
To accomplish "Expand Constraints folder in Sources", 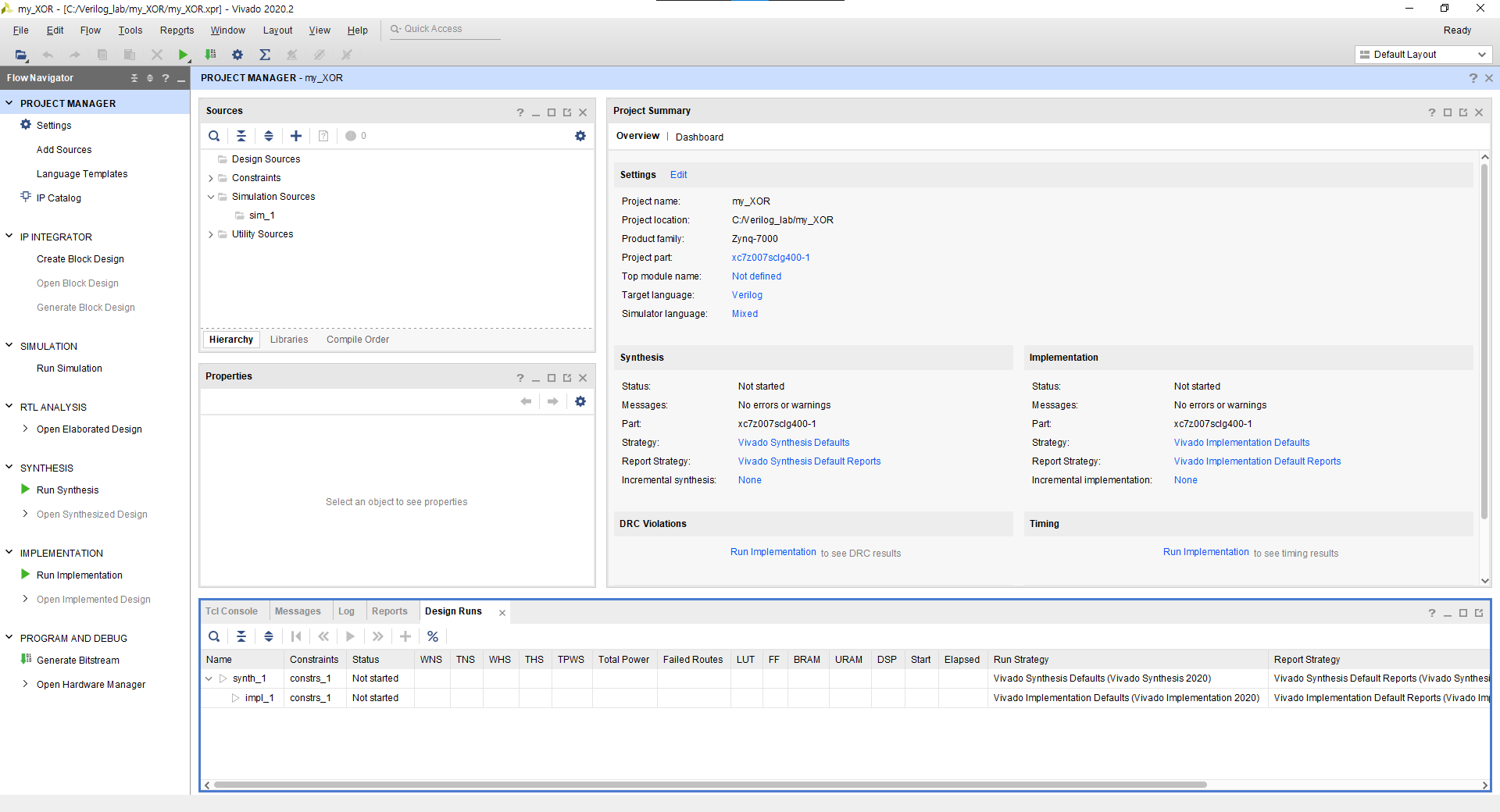I will 211,178.
